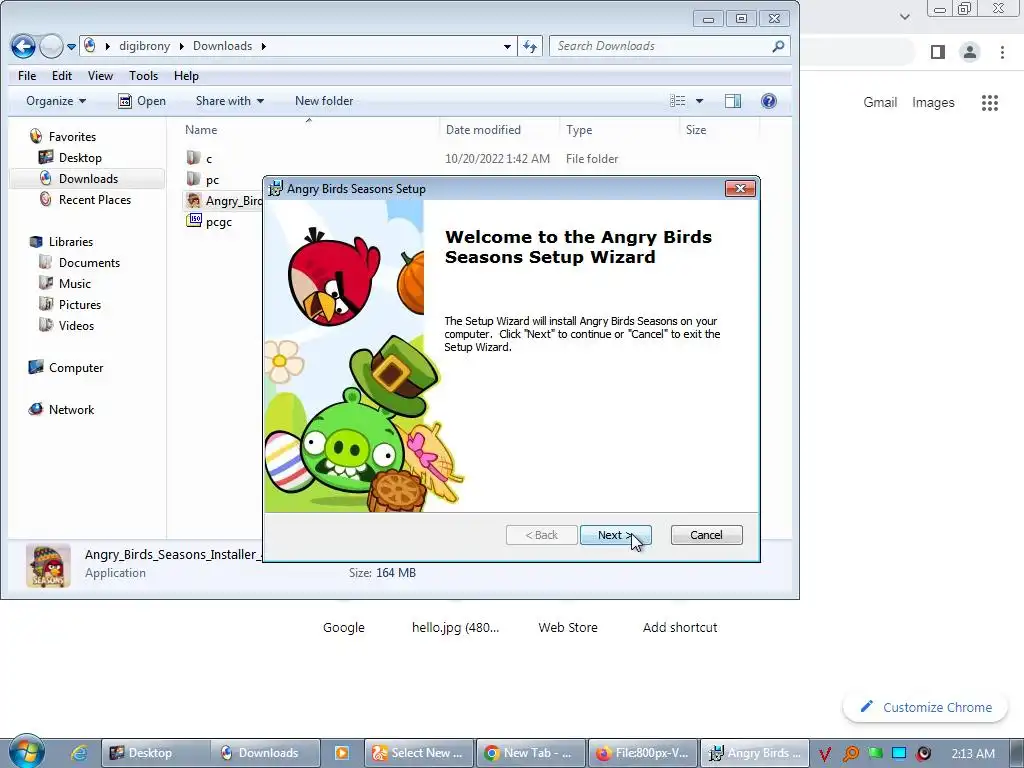The width and height of the screenshot is (1024, 768).
Task: Open the Documents library
Action: (x=89, y=263)
